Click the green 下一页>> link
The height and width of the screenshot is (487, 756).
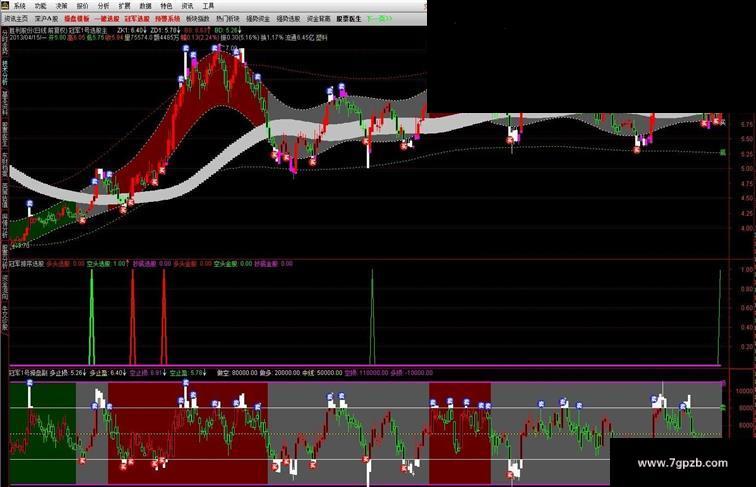pyautogui.click(x=379, y=19)
